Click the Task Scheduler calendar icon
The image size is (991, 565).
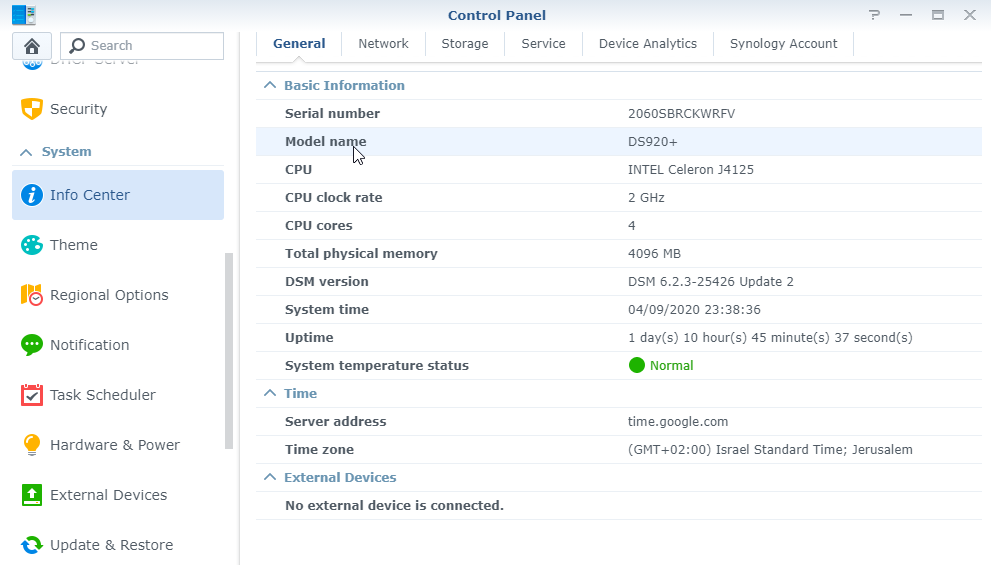32,395
